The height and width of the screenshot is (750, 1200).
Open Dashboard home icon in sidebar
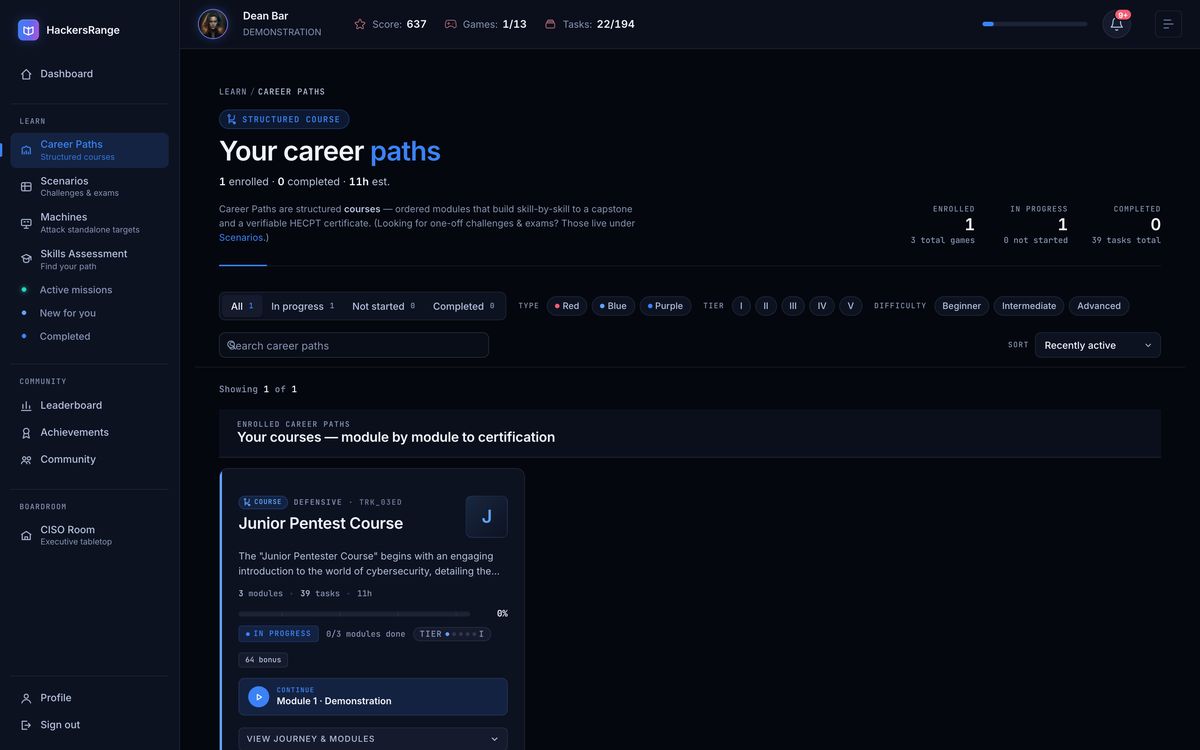[26, 74]
